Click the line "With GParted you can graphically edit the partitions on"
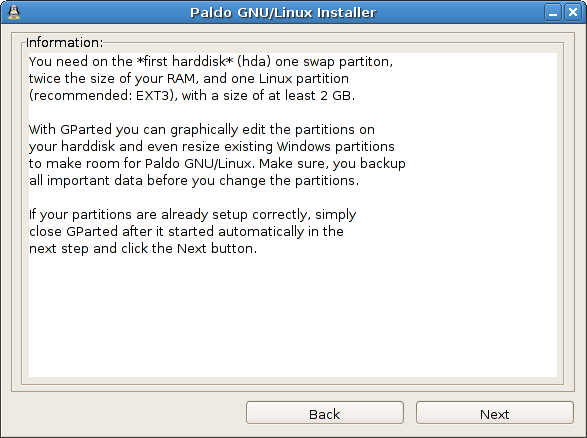The image size is (587, 438). click(x=202, y=130)
